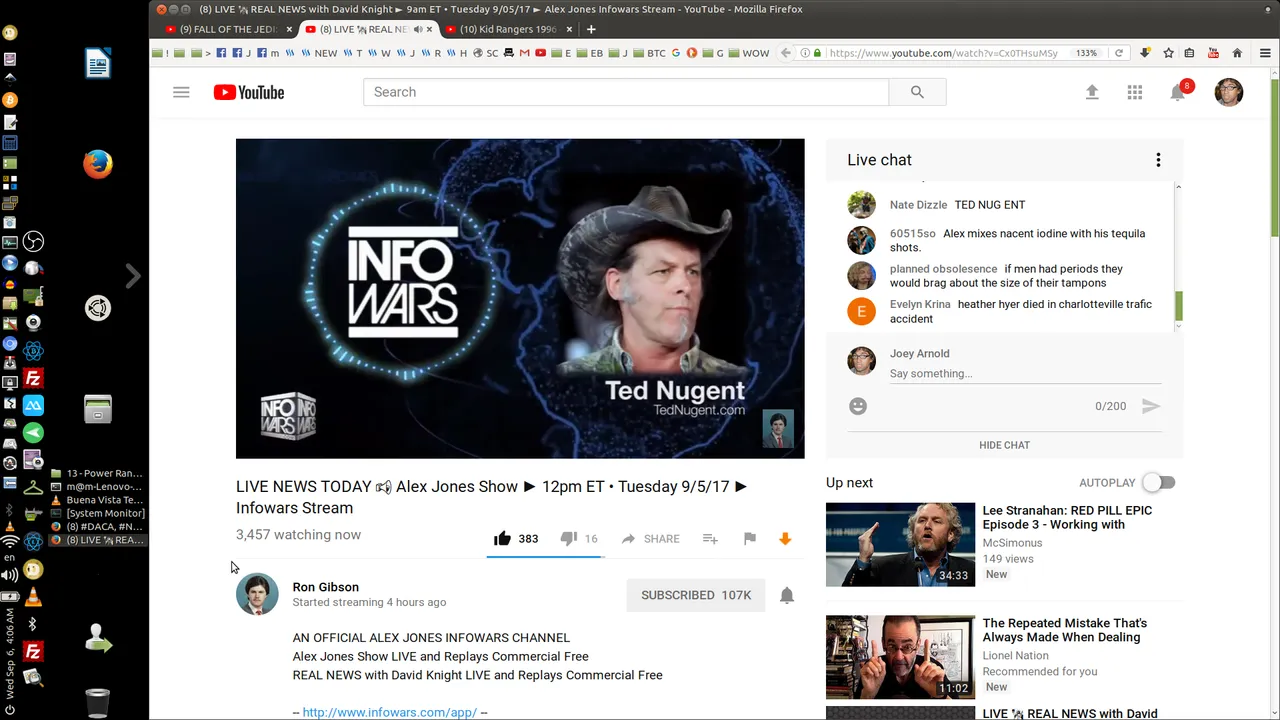Bookmark this page with the star icon
The height and width of the screenshot is (720, 1280).
pyautogui.click(x=1168, y=53)
